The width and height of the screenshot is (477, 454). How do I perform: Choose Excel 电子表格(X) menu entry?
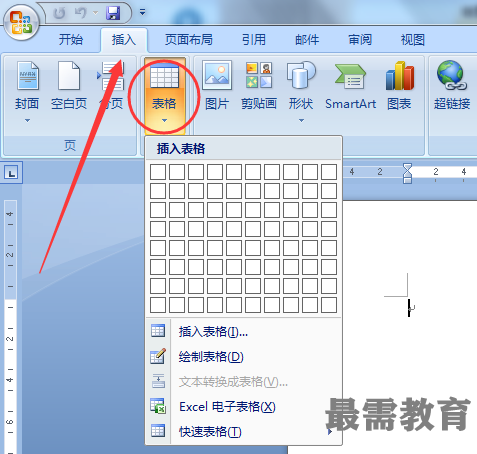tap(244, 407)
